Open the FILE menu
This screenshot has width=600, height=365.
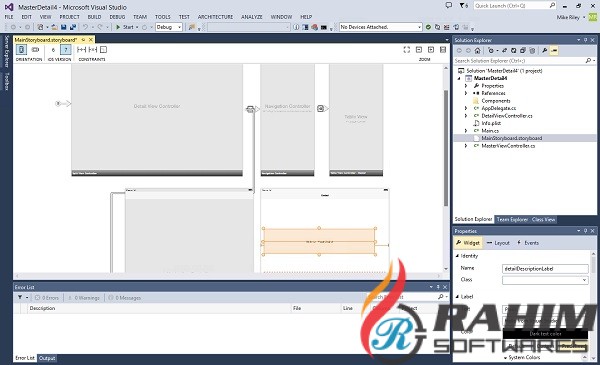[9, 17]
